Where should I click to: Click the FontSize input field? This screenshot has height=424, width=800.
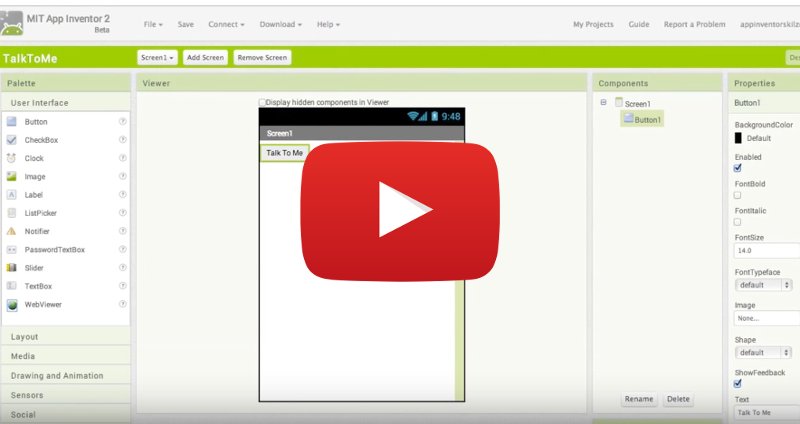[x=767, y=251]
